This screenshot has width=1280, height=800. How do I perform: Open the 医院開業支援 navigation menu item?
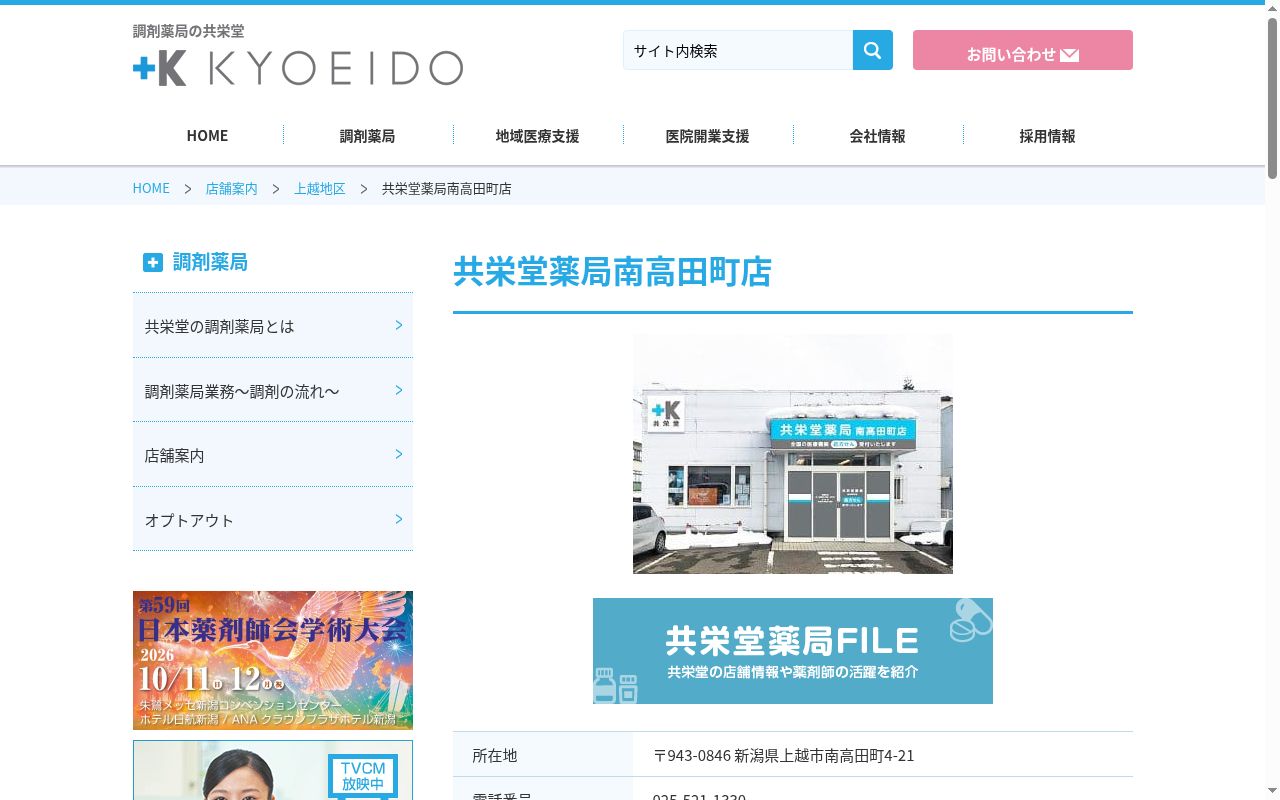[707, 136]
